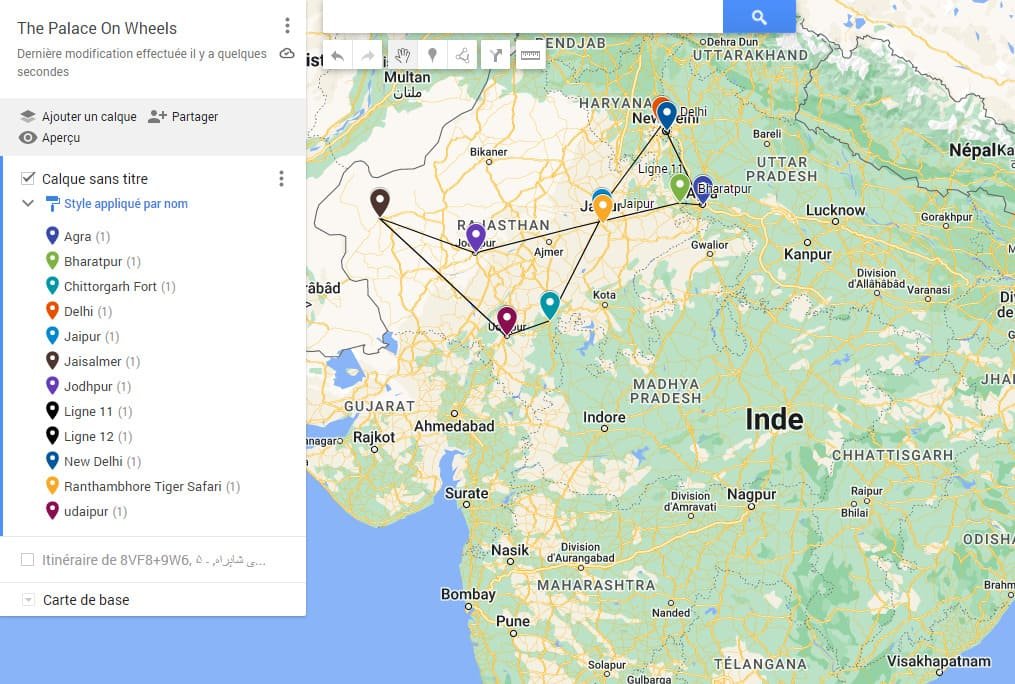Click the large Inde country label
1015x684 pixels.
774,419
